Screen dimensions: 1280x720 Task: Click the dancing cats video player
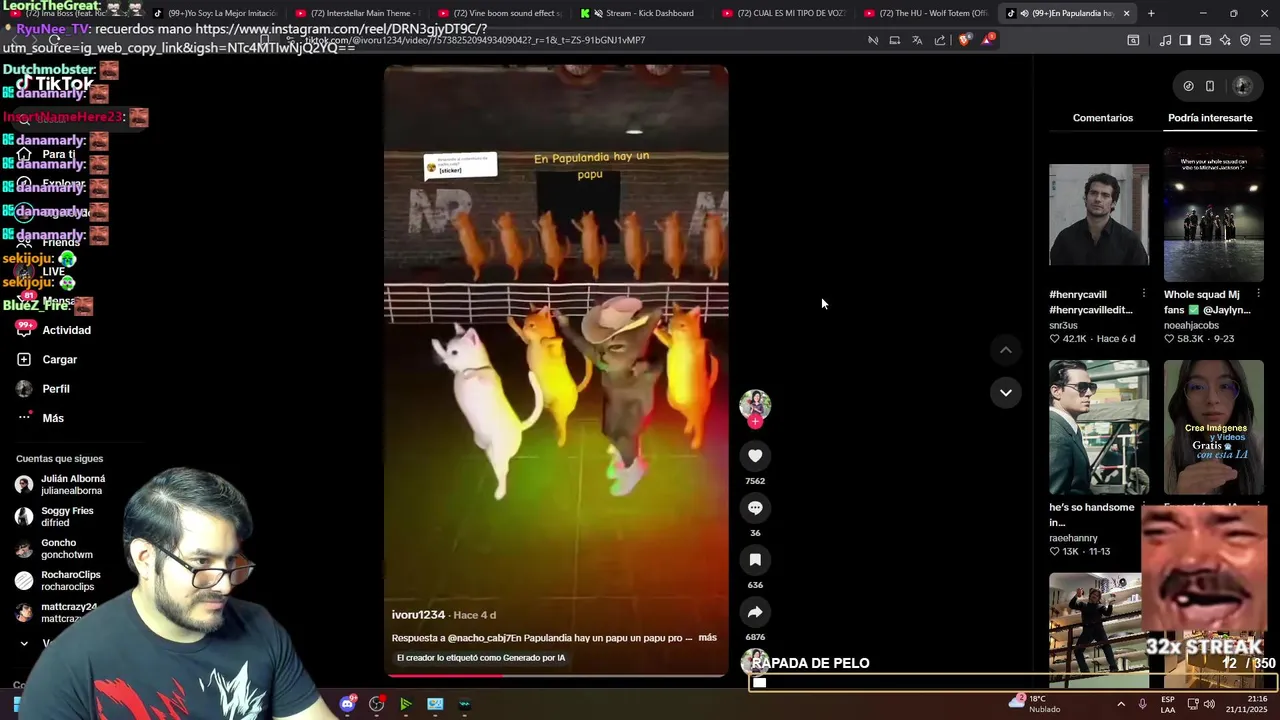(556, 370)
